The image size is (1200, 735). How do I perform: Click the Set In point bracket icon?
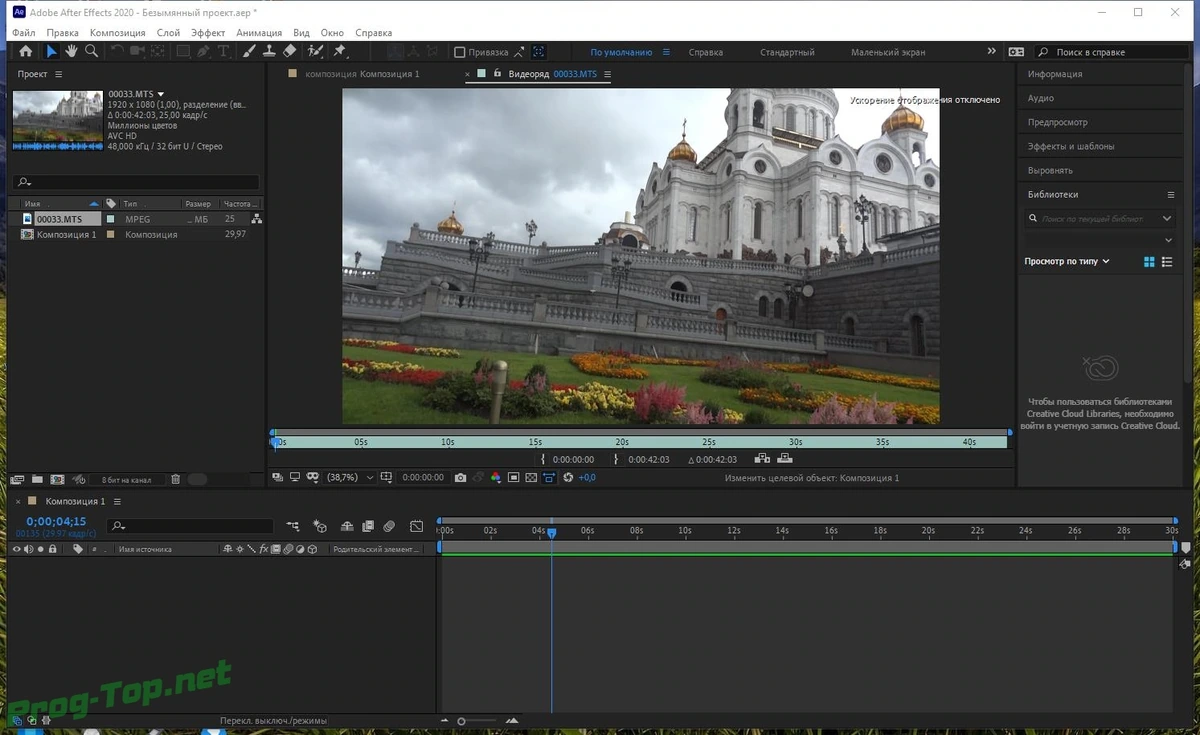543,460
